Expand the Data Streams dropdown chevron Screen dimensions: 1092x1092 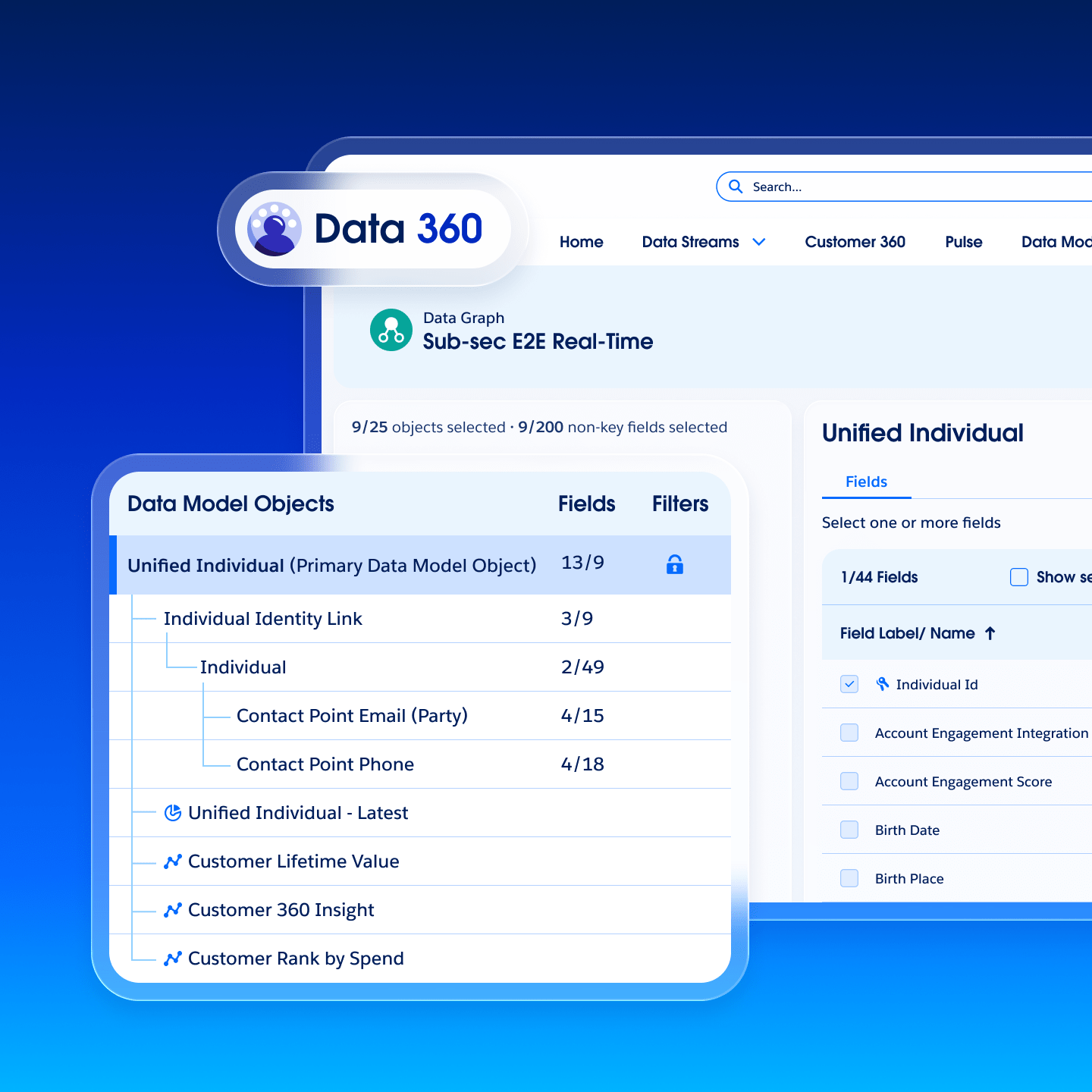[759, 242]
